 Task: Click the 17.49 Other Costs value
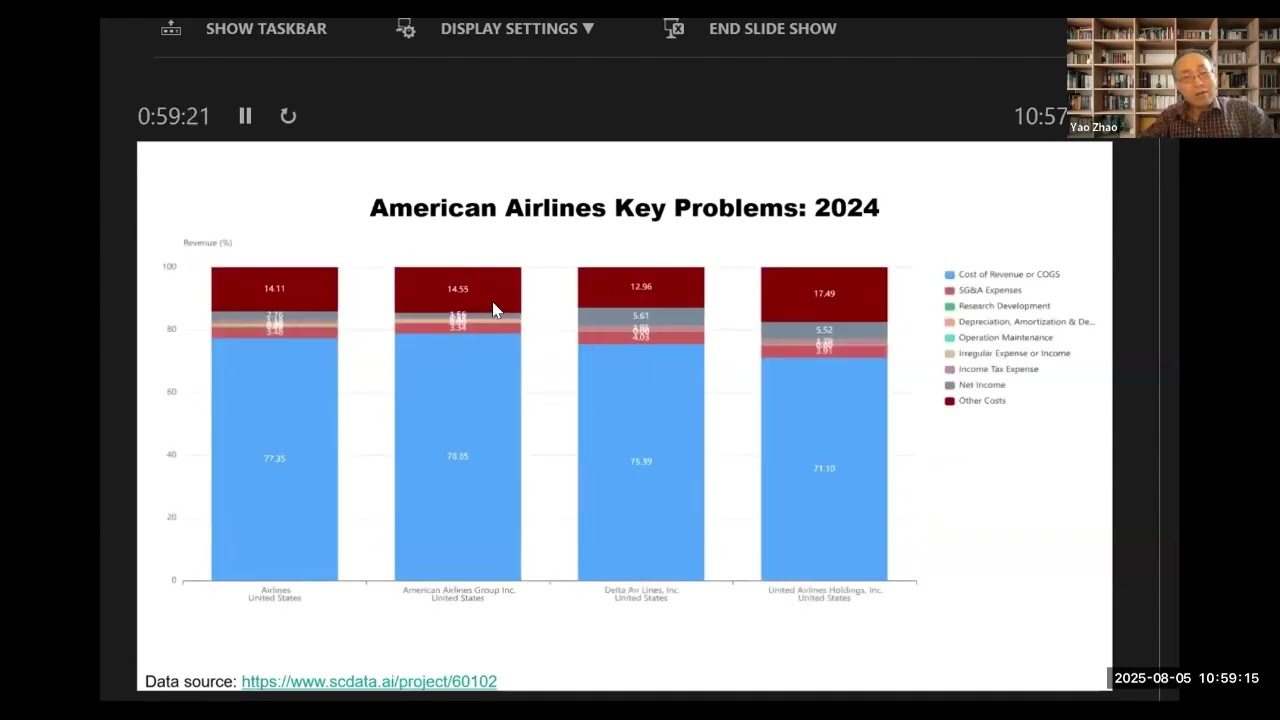tap(824, 294)
